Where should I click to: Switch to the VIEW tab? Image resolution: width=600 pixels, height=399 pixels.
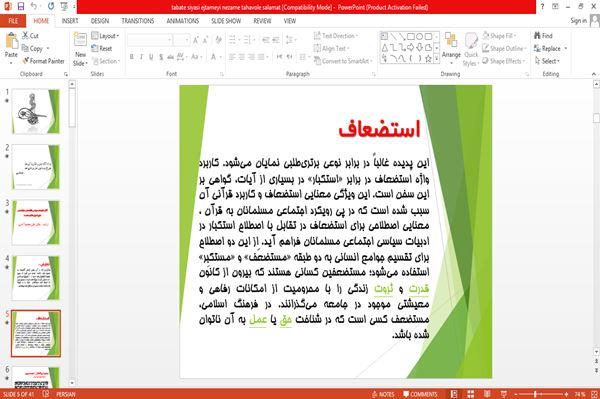[x=290, y=21]
